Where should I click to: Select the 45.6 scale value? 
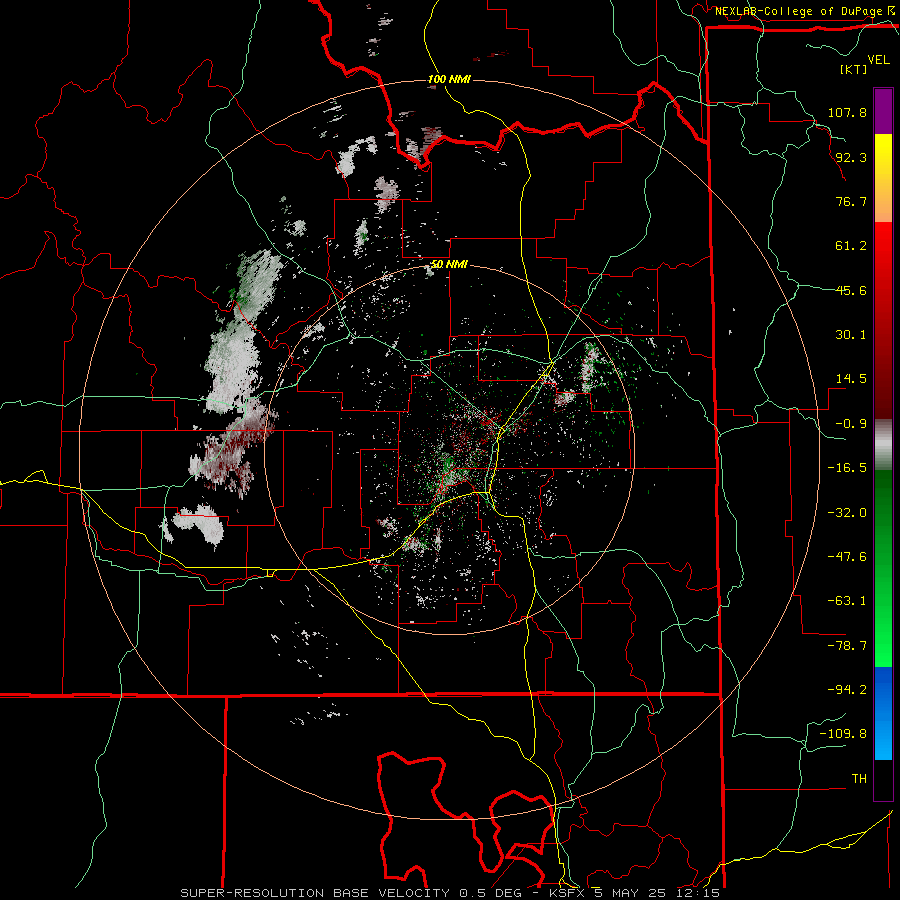pyautogui.click(x=851, y=290)
